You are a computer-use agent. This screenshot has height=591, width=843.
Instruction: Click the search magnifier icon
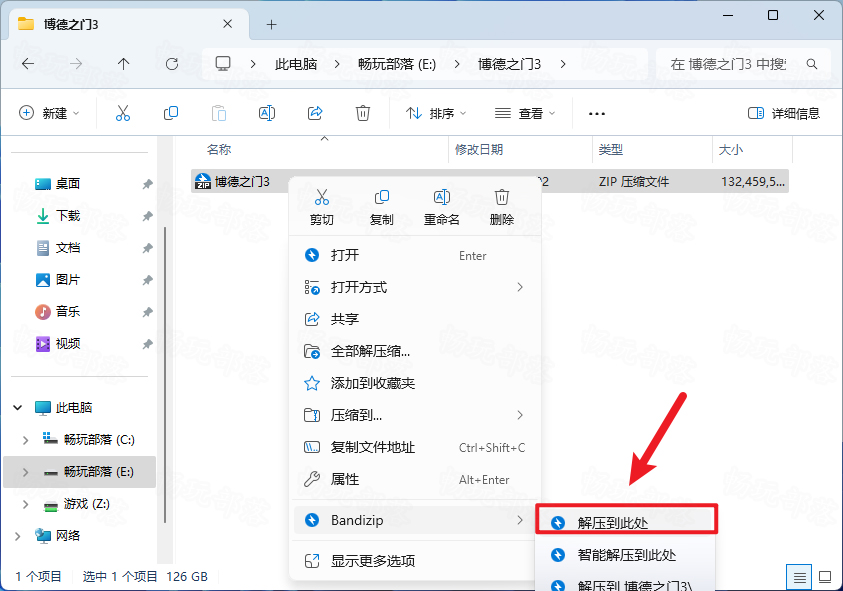[812, 64]
